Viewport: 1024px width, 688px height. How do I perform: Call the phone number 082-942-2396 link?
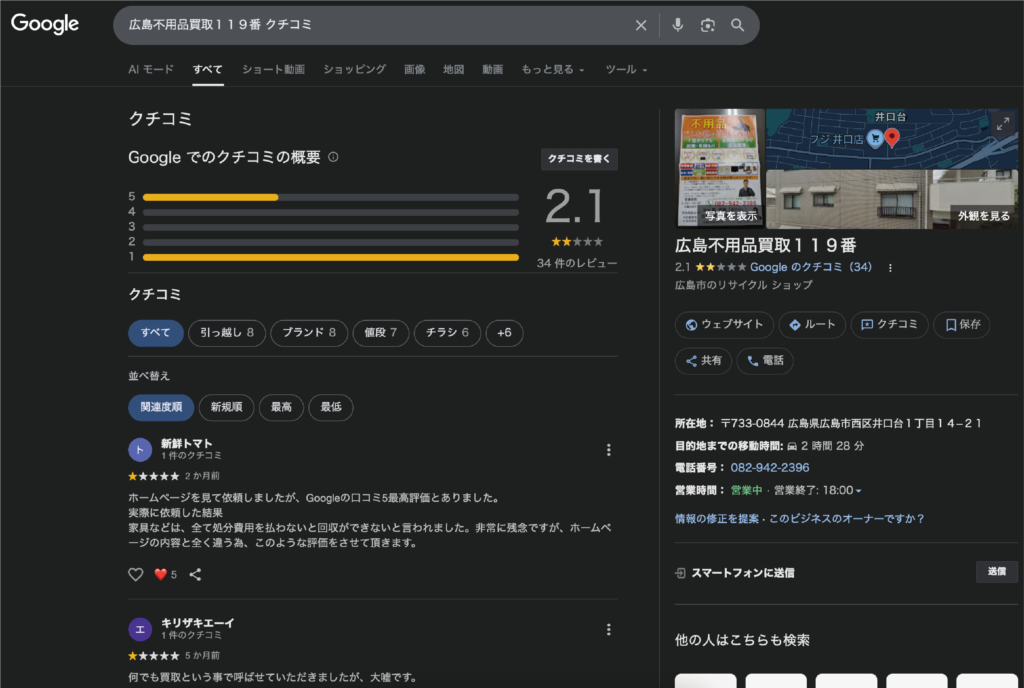pos(770,467)
